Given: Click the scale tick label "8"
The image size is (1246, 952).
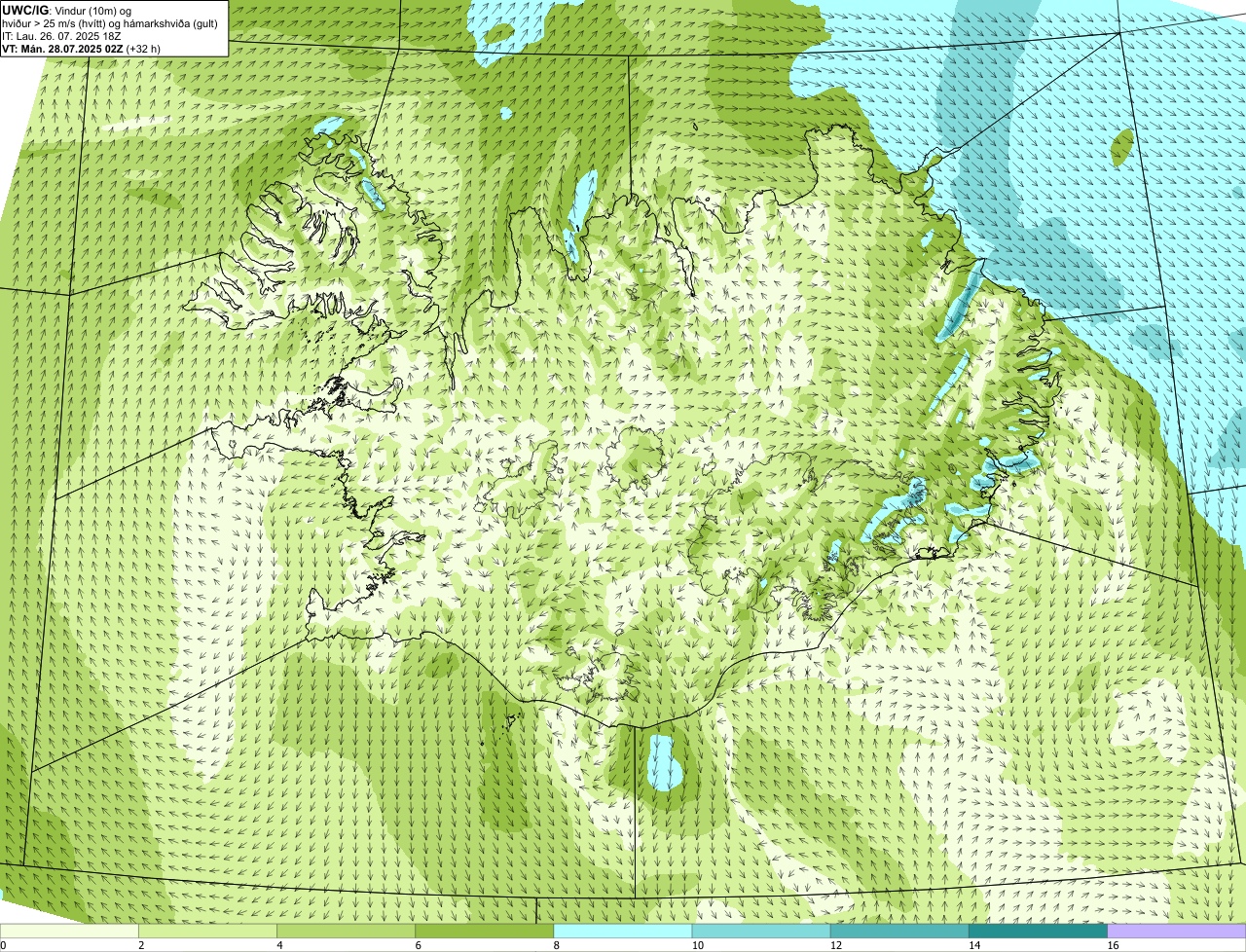Looking at the screenshot, I should point(556,944).
